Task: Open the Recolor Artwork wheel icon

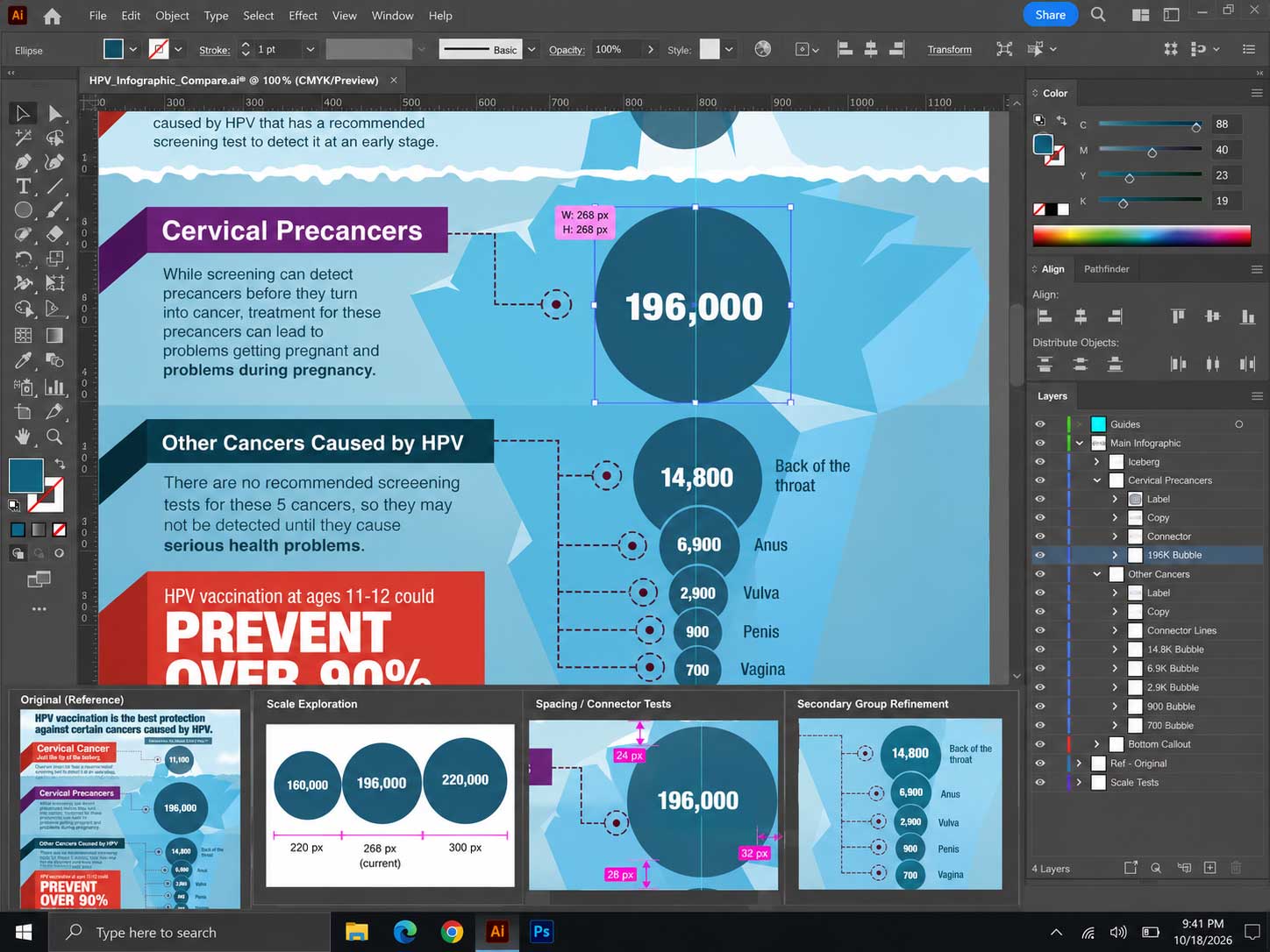Action: click(763, 49)
